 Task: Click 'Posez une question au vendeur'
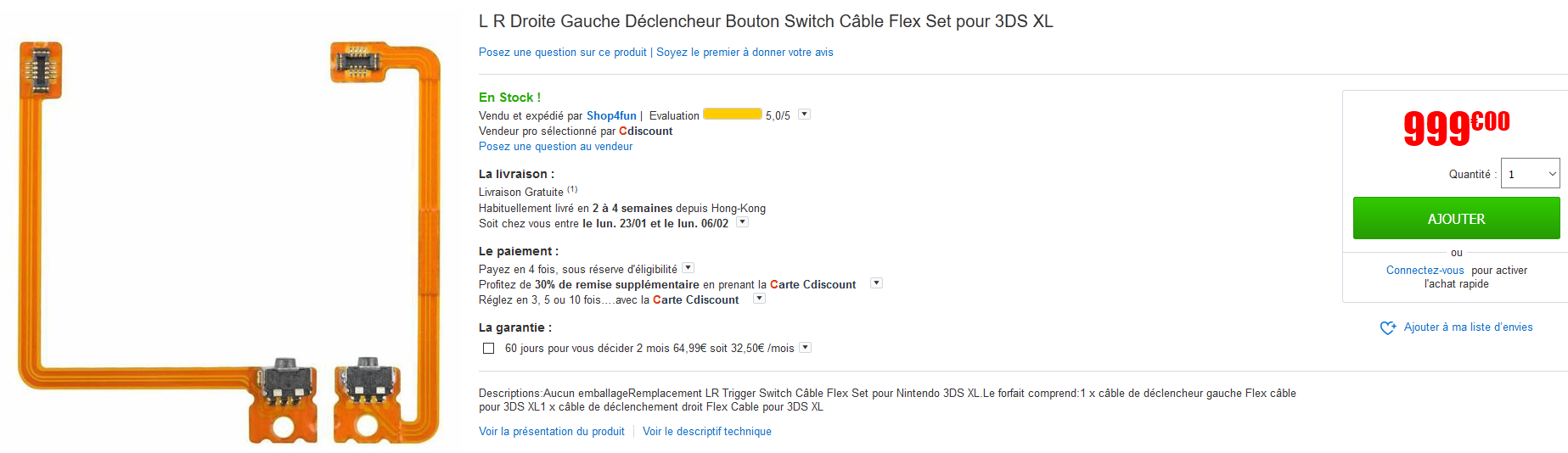pos(555,147)
